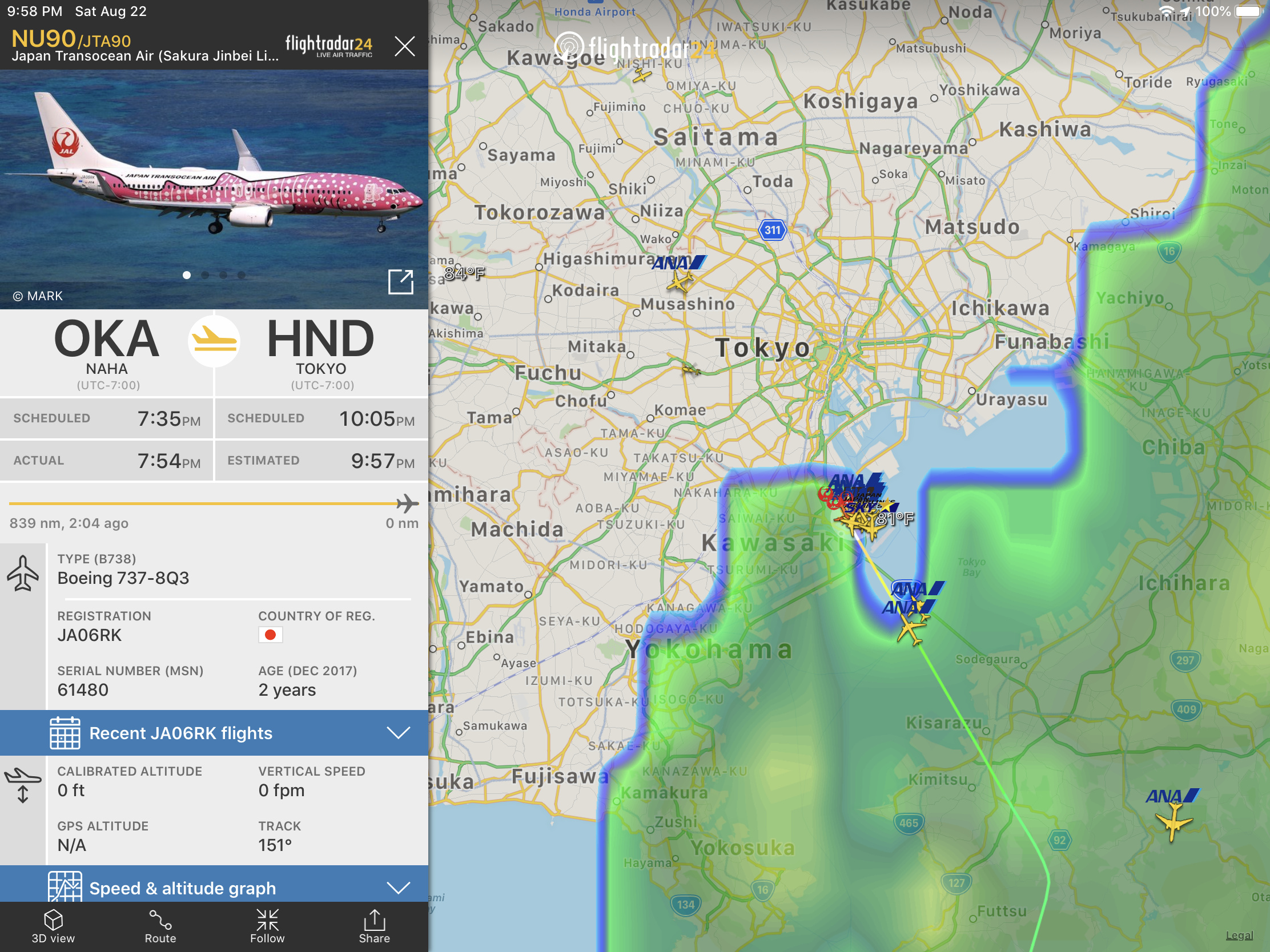Select the small aircraft near Honda Airport
This screenshot has width=1270, height=952.
point(642,75)
